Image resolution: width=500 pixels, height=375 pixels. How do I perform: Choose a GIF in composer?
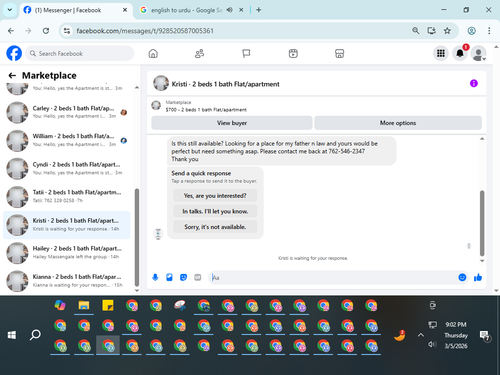coord(198,277)
